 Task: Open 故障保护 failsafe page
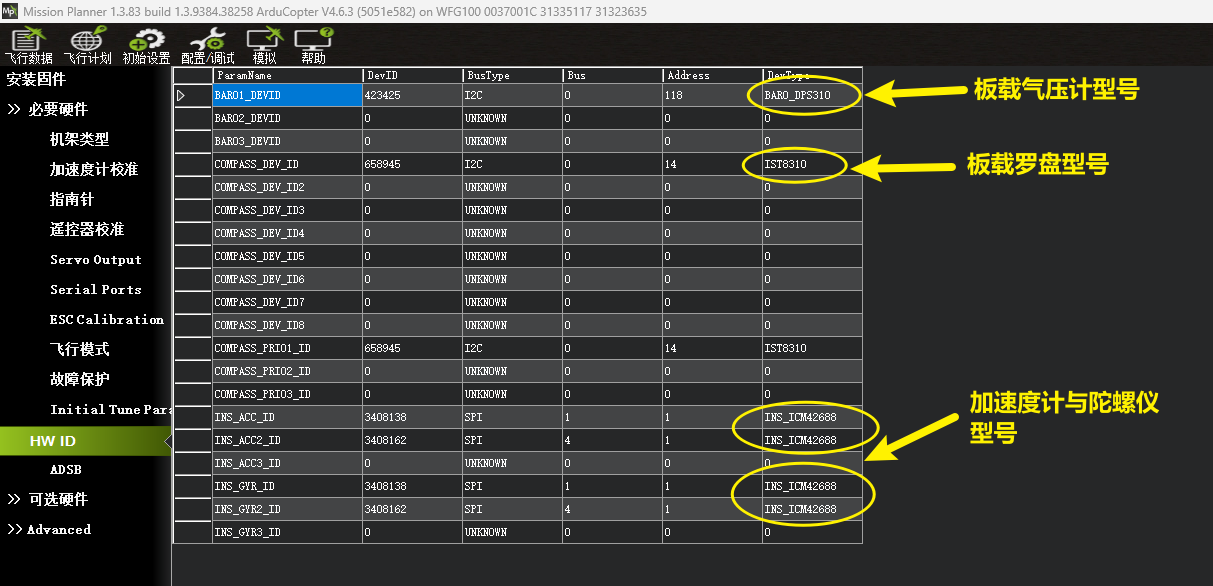click(80, 379)
